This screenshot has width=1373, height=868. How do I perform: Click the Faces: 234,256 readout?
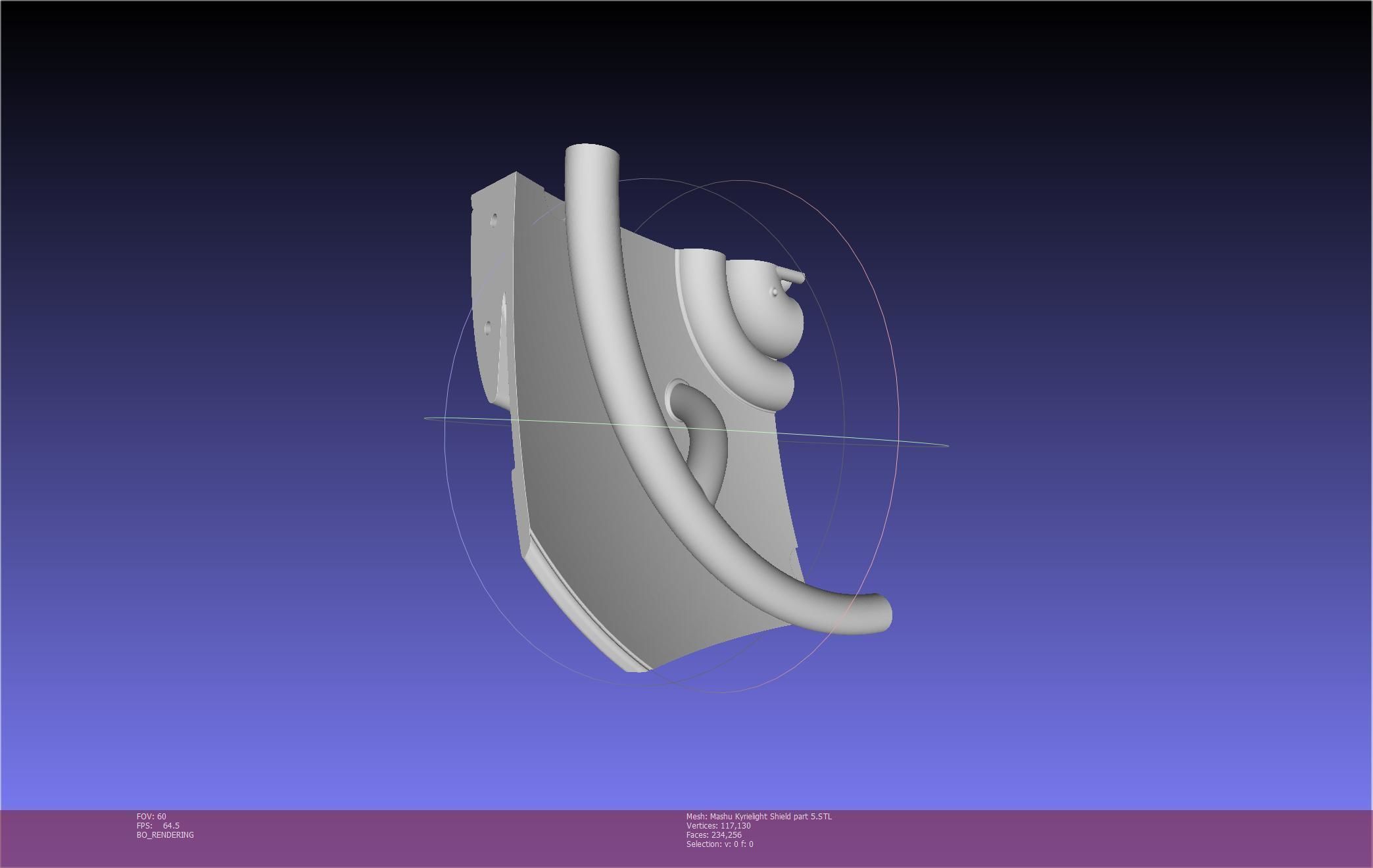click(x=713, y=834)
